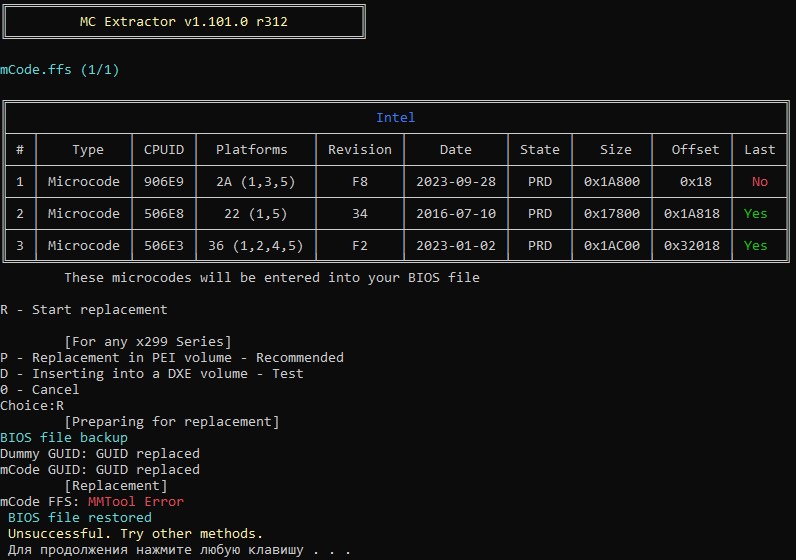Screen dimensions: 796x560
Task: Click 'Unsuccessful. Try other methods.' line
Action: pos(136,534)
